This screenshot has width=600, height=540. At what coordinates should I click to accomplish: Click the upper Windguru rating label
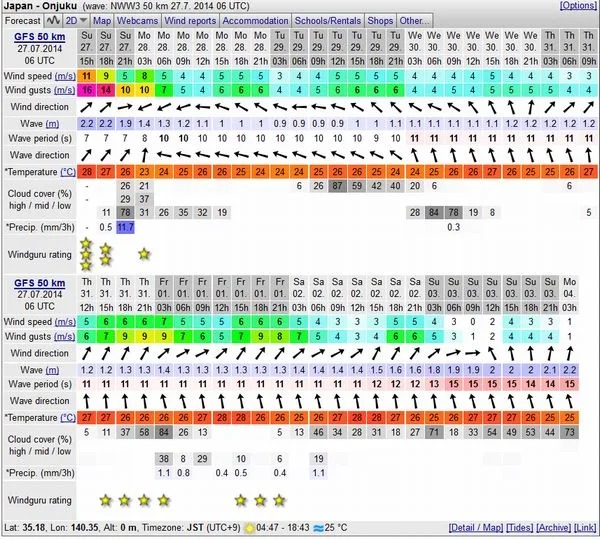pyautogui.click(x=39, y=255)
